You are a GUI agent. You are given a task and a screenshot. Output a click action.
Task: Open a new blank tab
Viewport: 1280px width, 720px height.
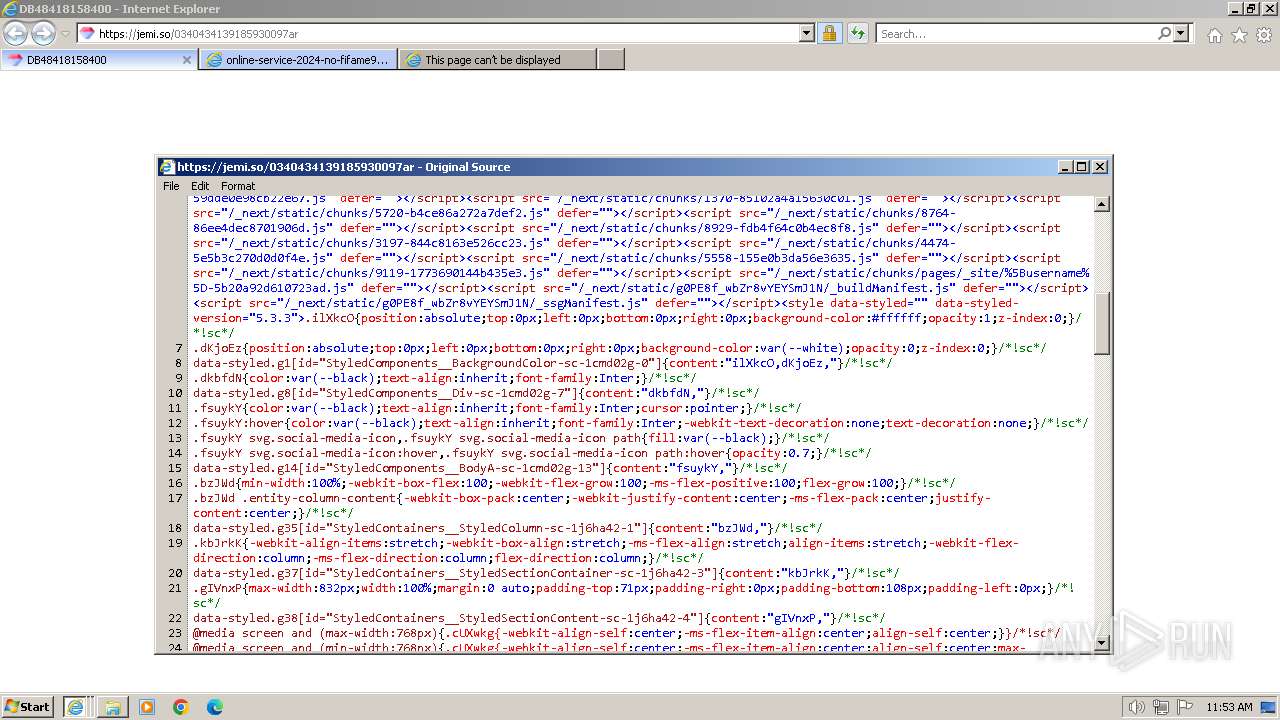coord(611,59)
